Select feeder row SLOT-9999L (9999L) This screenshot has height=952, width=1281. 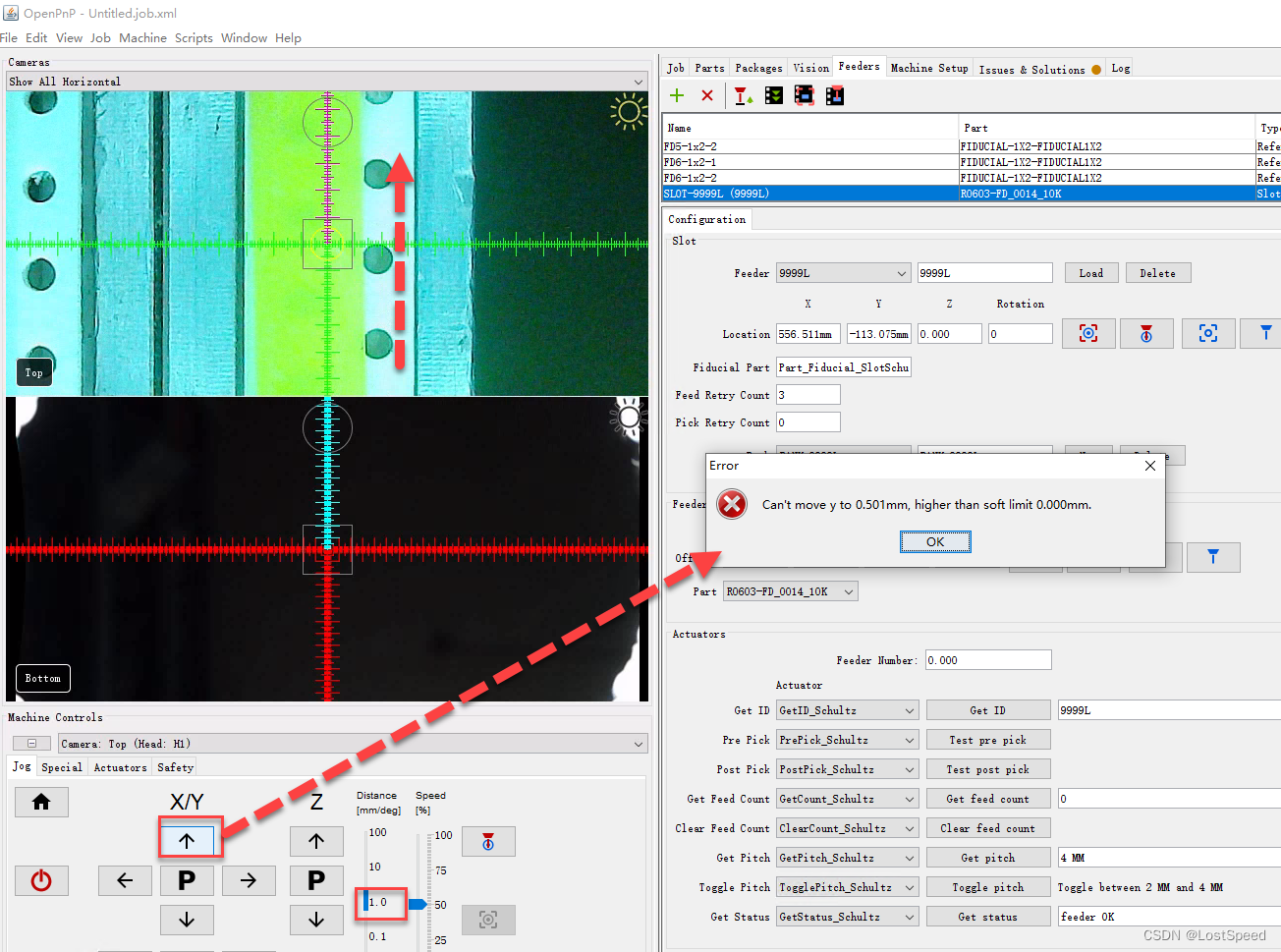click(972, 194)
